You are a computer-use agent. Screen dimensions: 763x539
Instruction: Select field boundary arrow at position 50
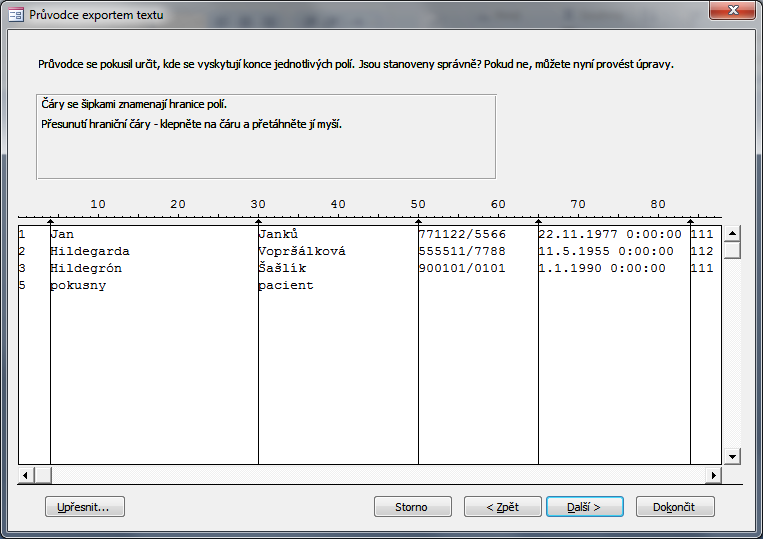pos(418,222)
